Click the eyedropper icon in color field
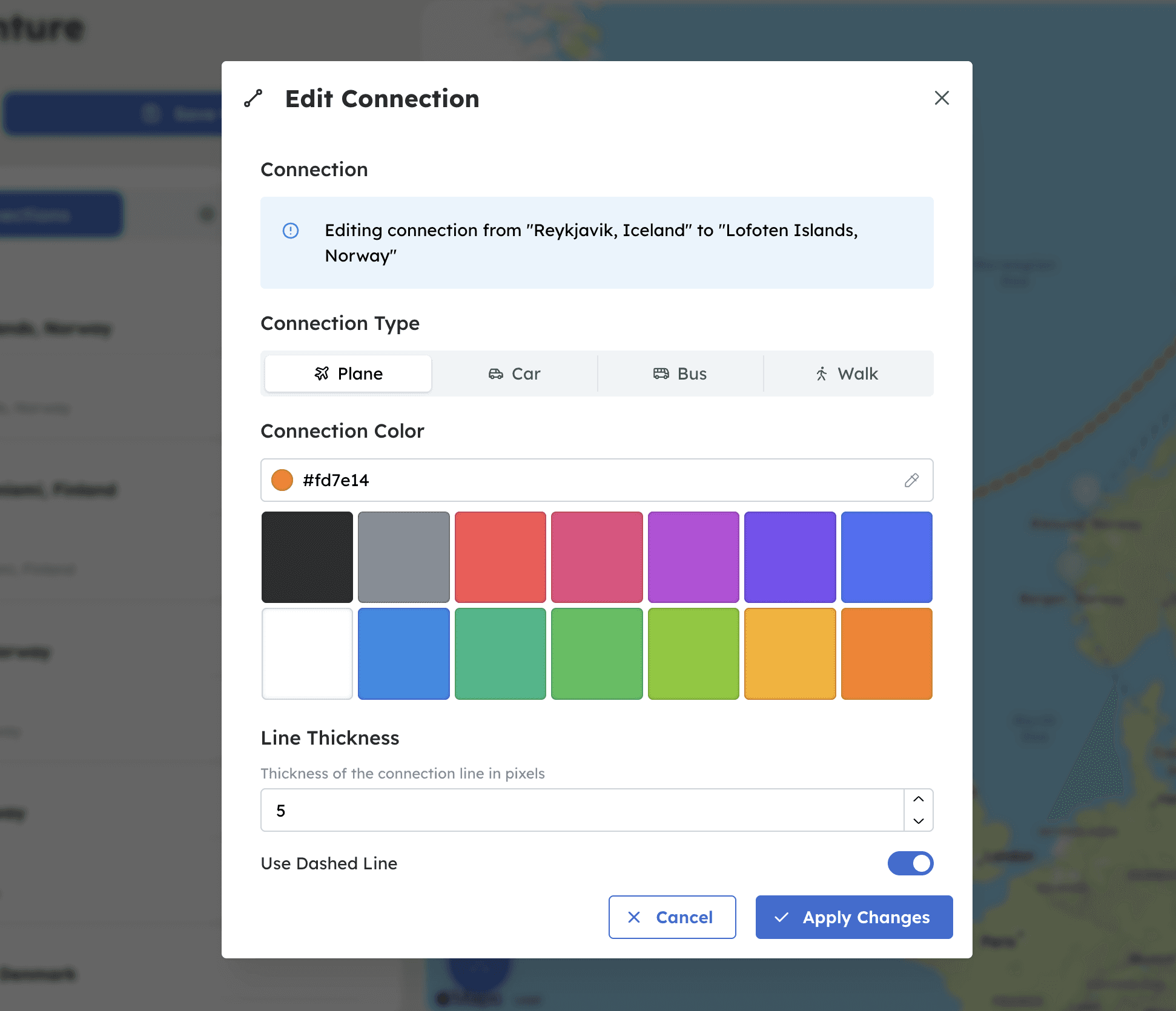The image size is (1176, 1011). 911,480
